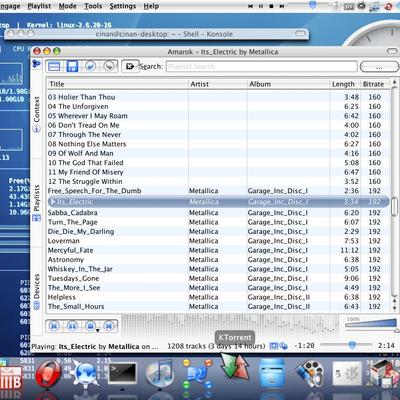Open the Settings menu
400x400 pixels.
123,6
